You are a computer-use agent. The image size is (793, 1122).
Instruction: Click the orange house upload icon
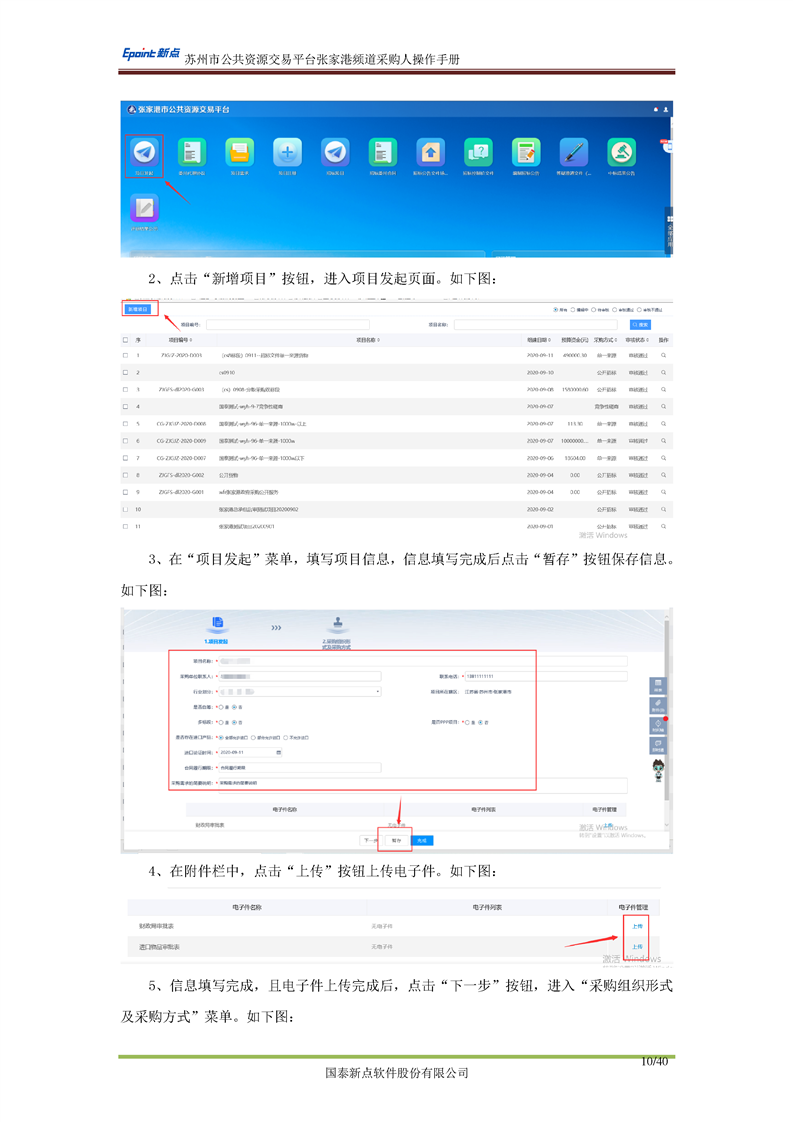coord(430,153)
